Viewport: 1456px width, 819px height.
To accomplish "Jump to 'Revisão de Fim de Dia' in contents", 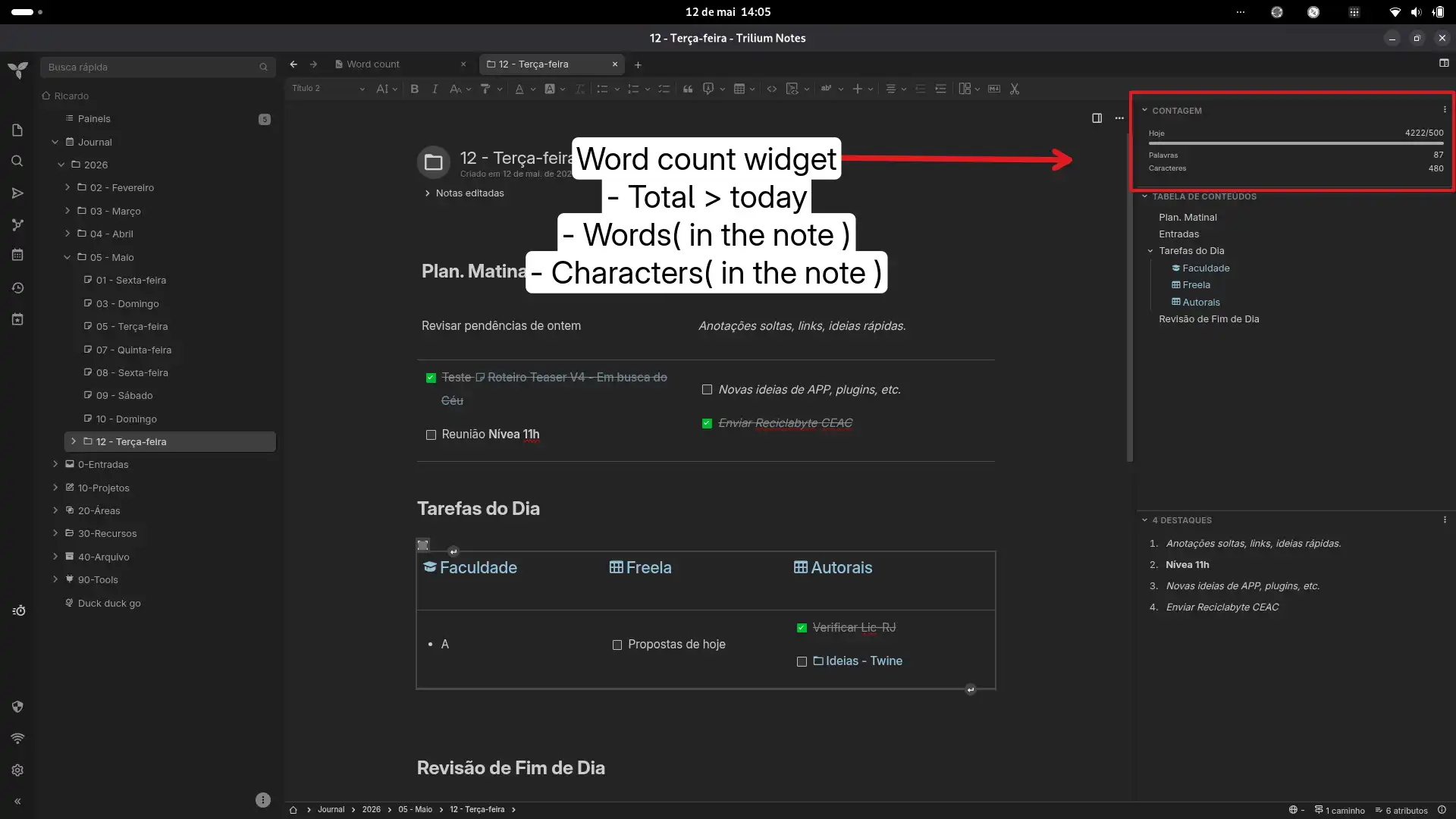I will pos(1209,319).
